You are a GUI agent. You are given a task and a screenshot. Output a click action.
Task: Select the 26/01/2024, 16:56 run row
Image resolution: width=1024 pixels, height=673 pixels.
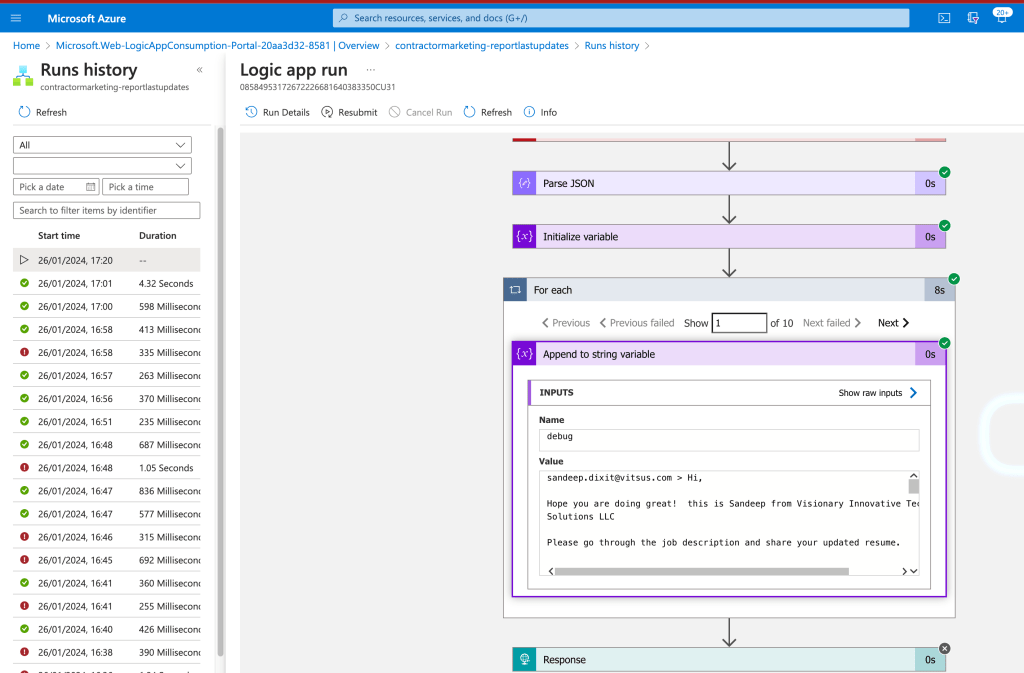pos(106,398)
